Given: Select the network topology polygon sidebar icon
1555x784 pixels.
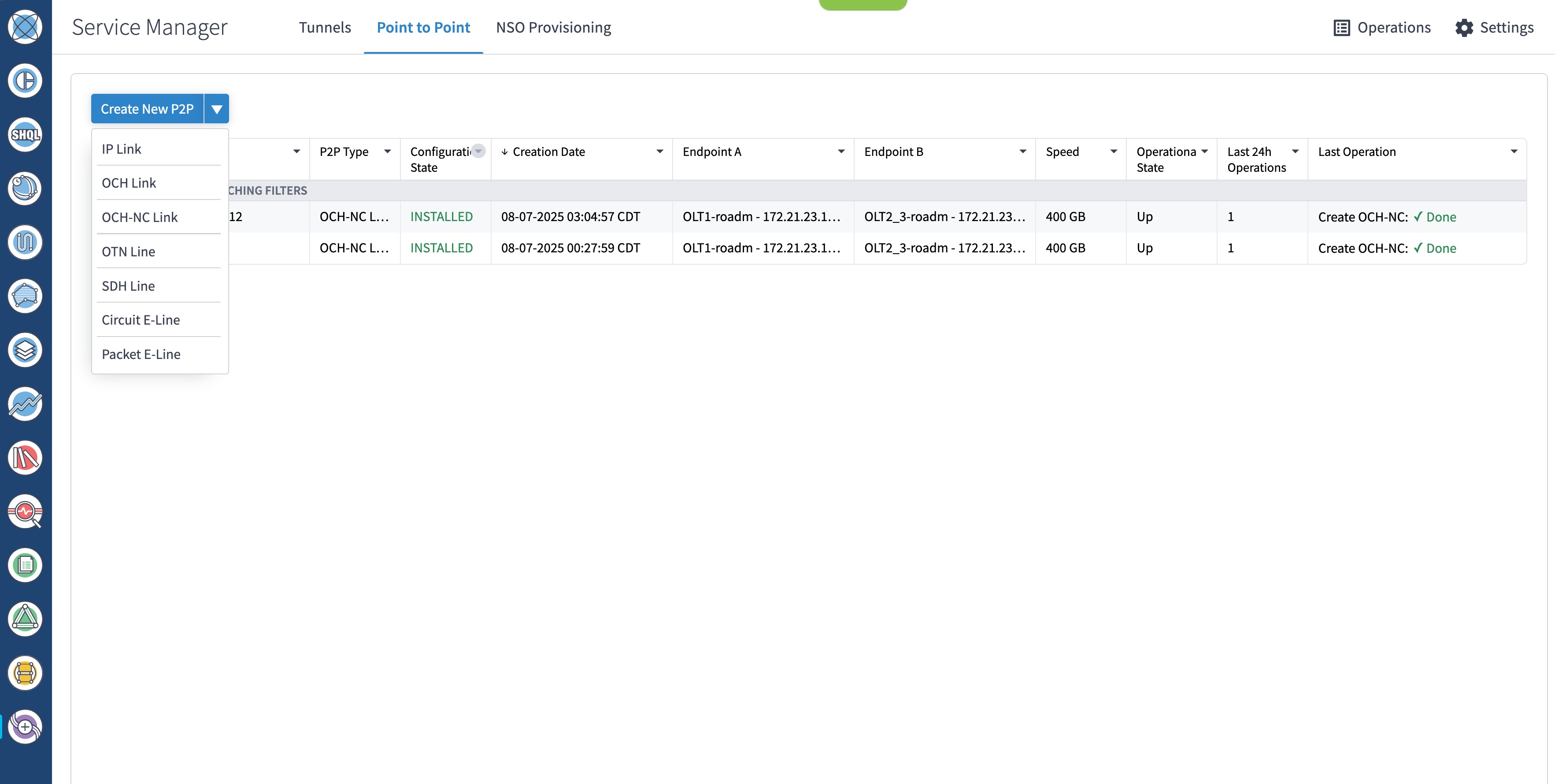Looking at the screenshot, I should 25,296.
